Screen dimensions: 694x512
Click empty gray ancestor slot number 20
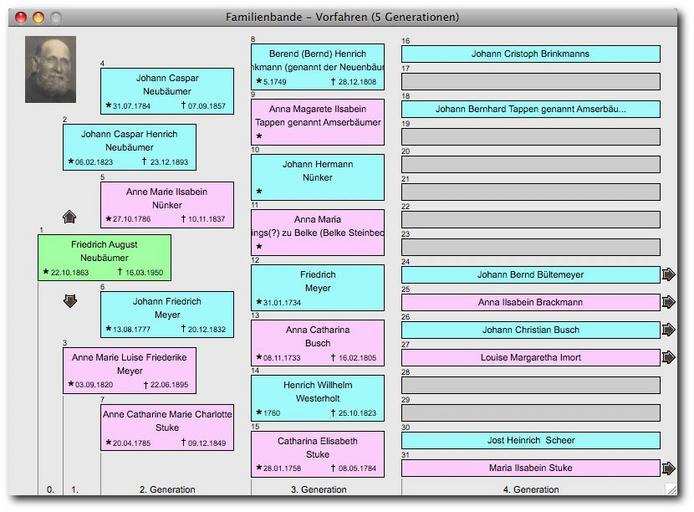pos(531,164)
